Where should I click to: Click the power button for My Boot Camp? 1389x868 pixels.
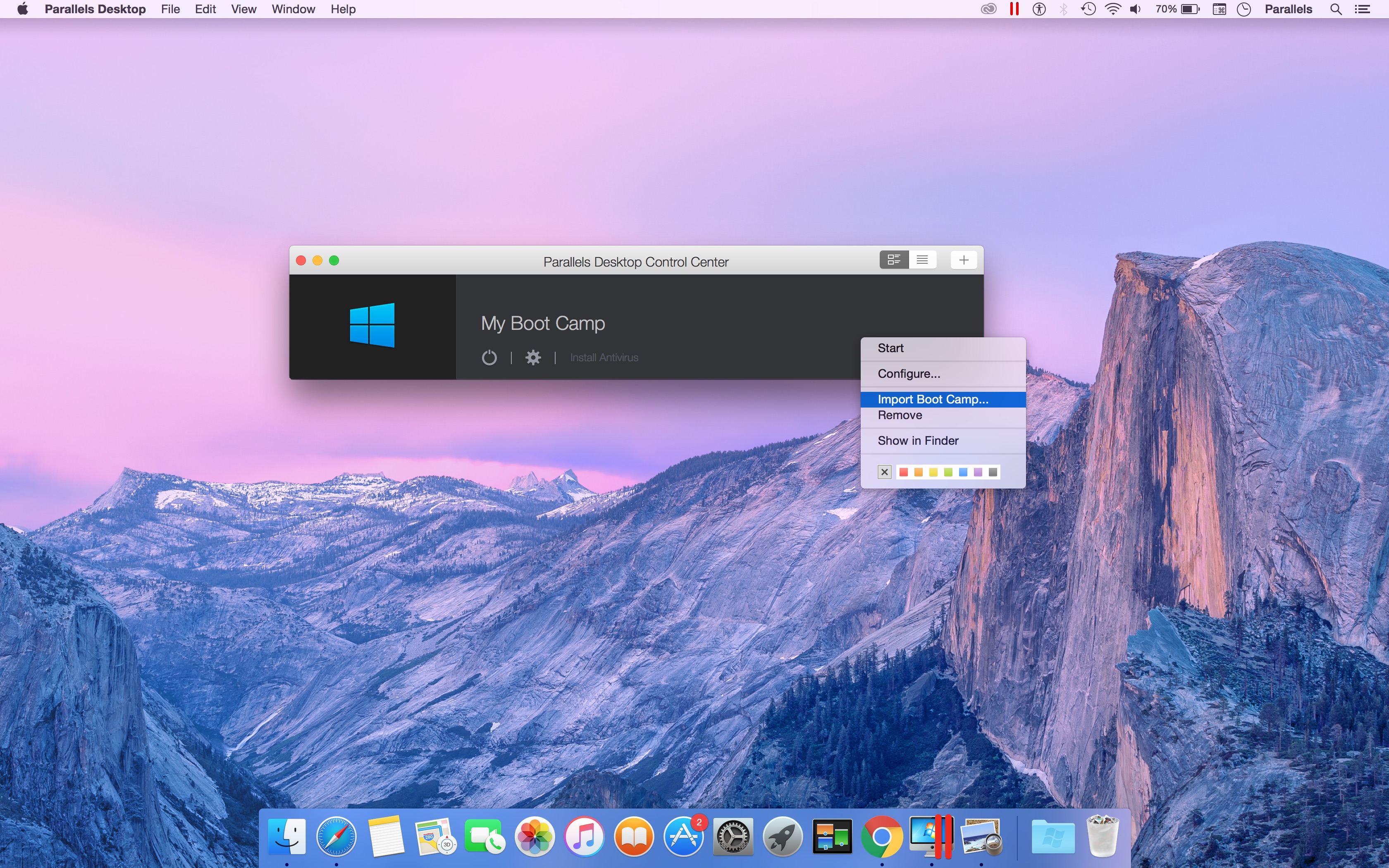(x=489, y=357)
